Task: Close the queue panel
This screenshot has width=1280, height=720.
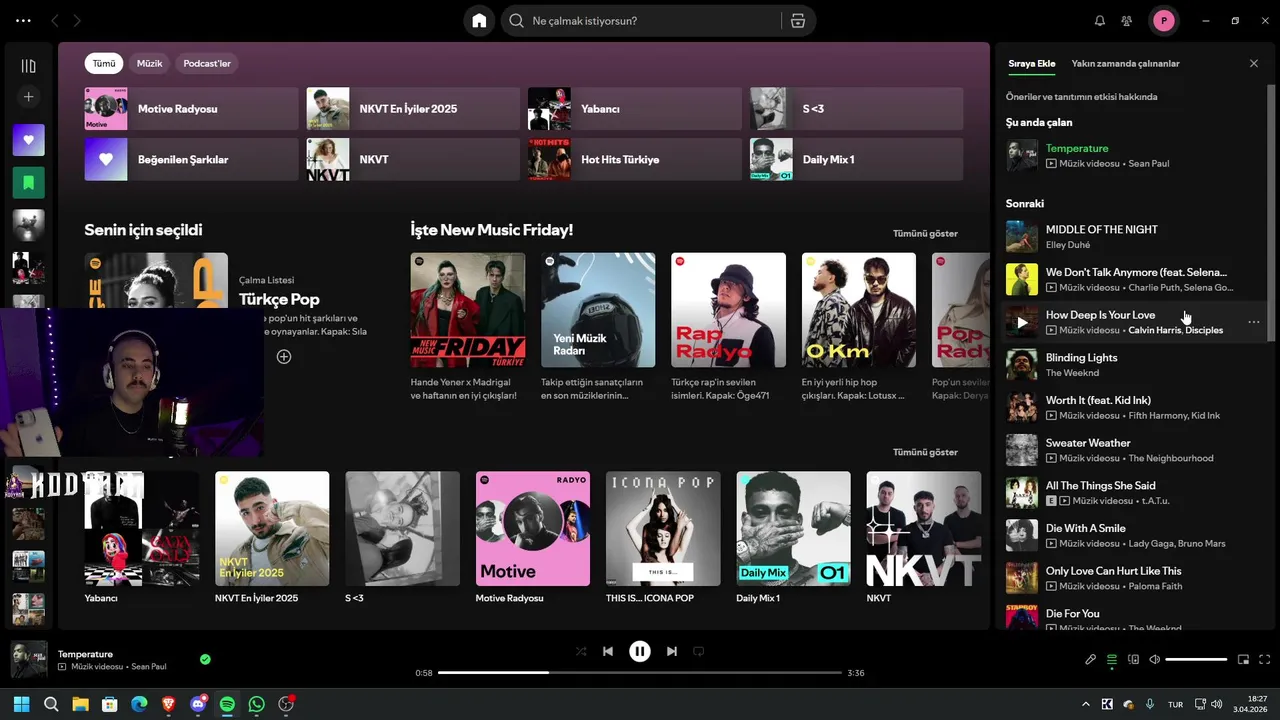Action: (x=1254, y=64)
